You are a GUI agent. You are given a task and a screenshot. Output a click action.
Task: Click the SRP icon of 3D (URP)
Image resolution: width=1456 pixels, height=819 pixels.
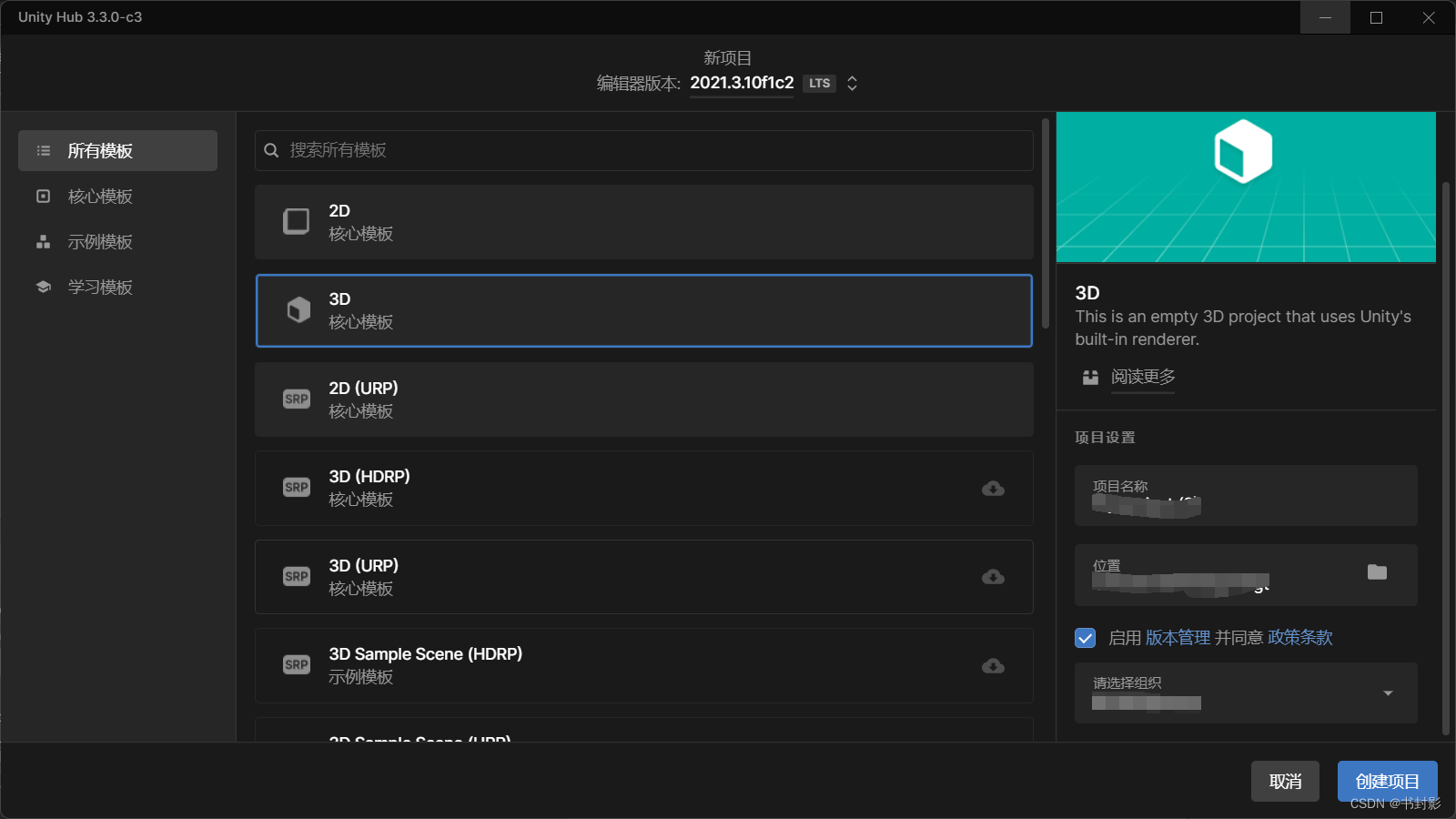pyautogui.click(x=297, y=576)
